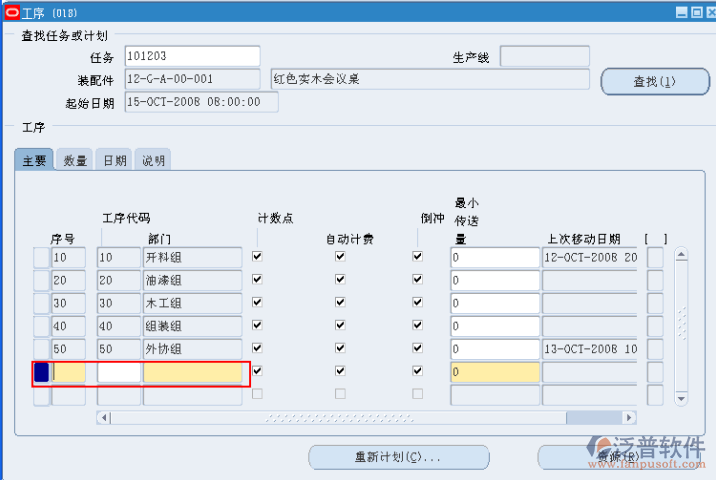Click the 生产线 input field
The height and width of the screenshot is (480, 716).
point(545,56)
